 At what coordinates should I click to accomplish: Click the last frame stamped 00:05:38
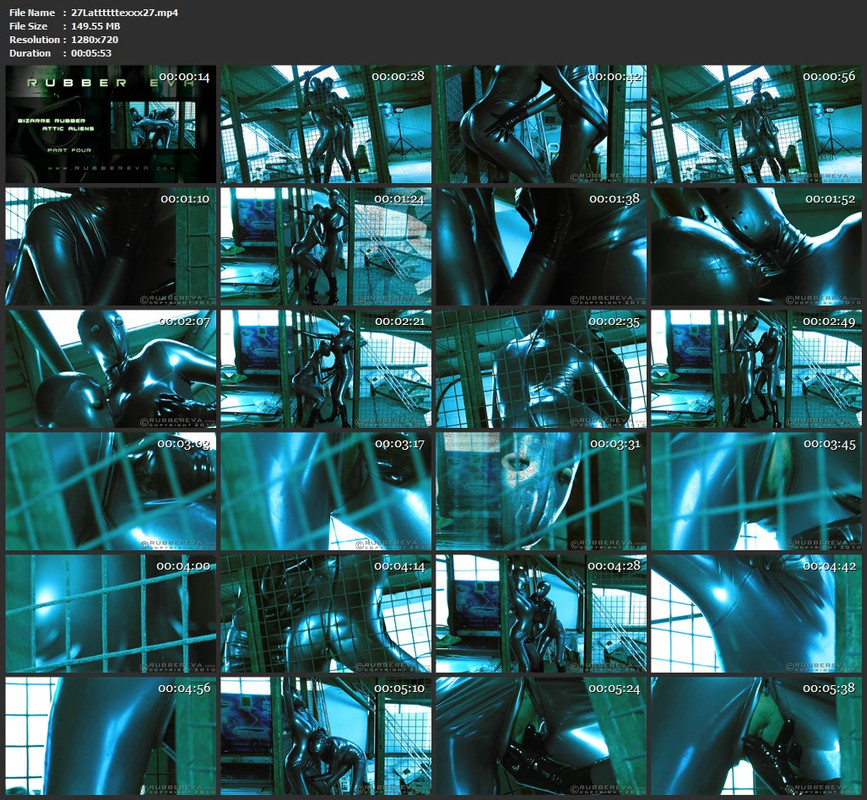pos(756,736)
